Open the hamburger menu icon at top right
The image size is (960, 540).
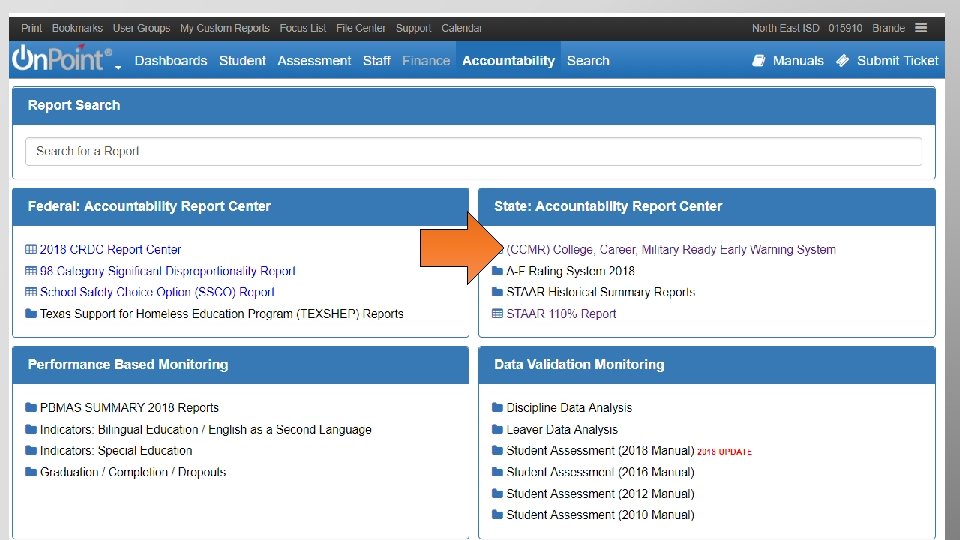[921, 28]
